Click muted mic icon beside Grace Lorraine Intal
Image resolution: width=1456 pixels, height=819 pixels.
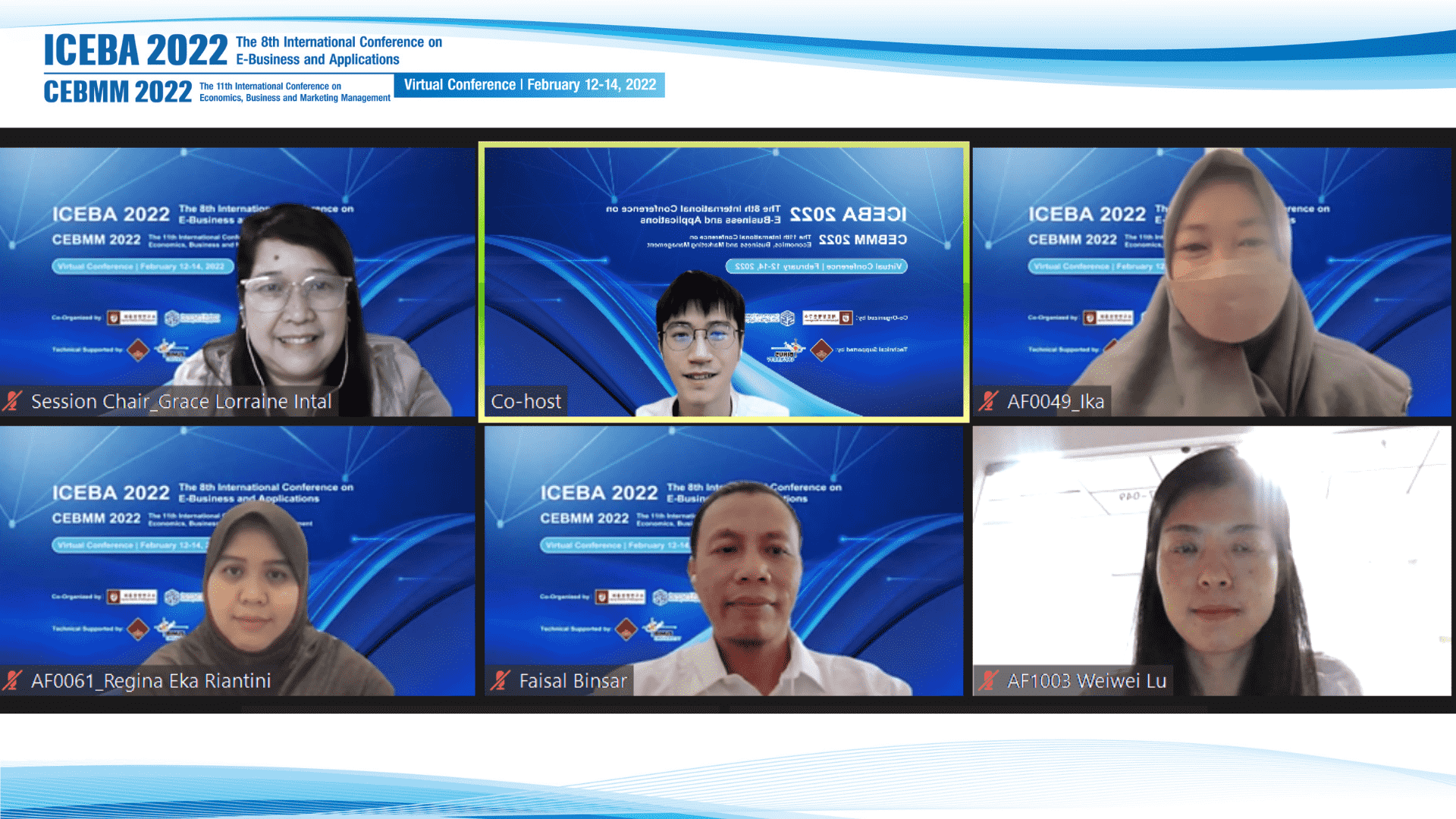[13, 401]
